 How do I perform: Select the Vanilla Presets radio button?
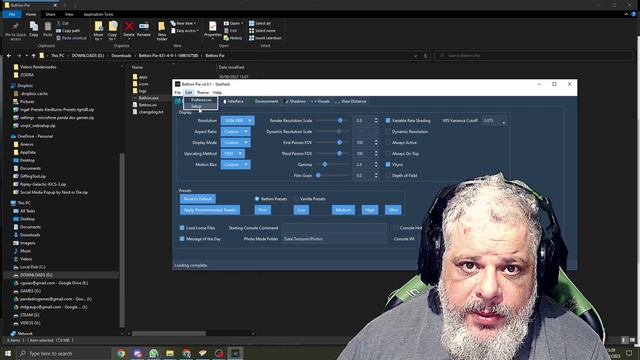(x=296, y=199)
